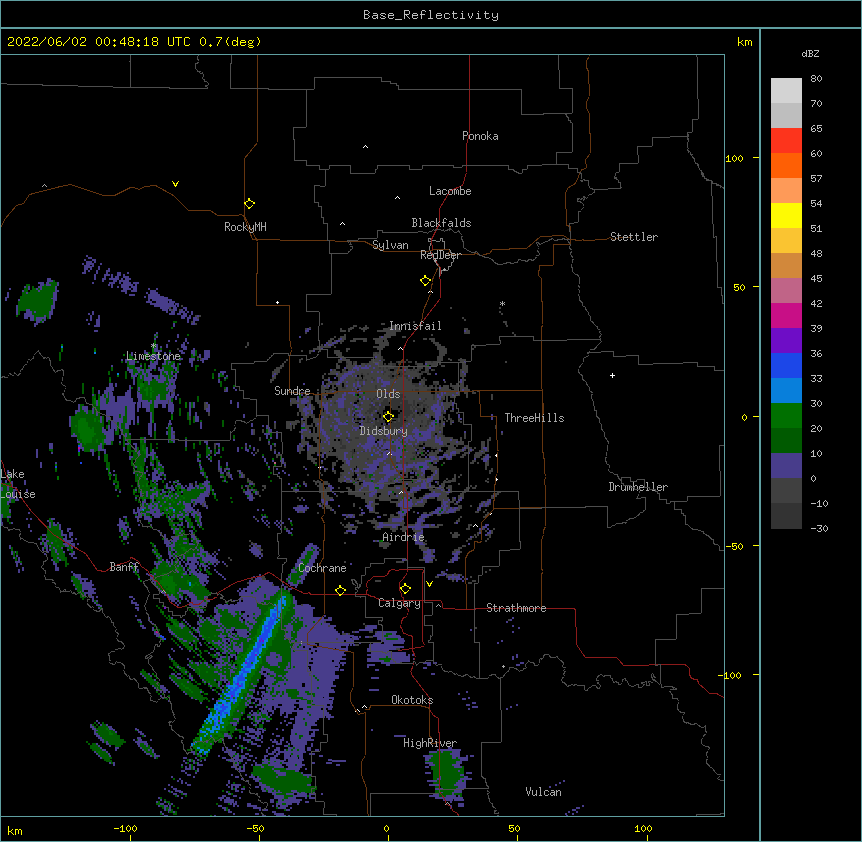This screenshot has width=862, height=842.
Task: Click the Innisfail city label
Action: 415,326
